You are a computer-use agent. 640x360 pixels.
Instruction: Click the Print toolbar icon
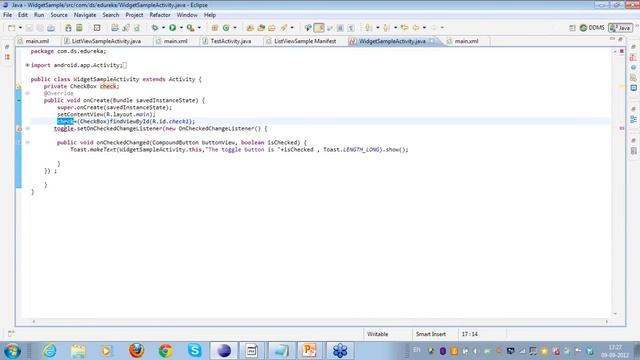[51, 28]
